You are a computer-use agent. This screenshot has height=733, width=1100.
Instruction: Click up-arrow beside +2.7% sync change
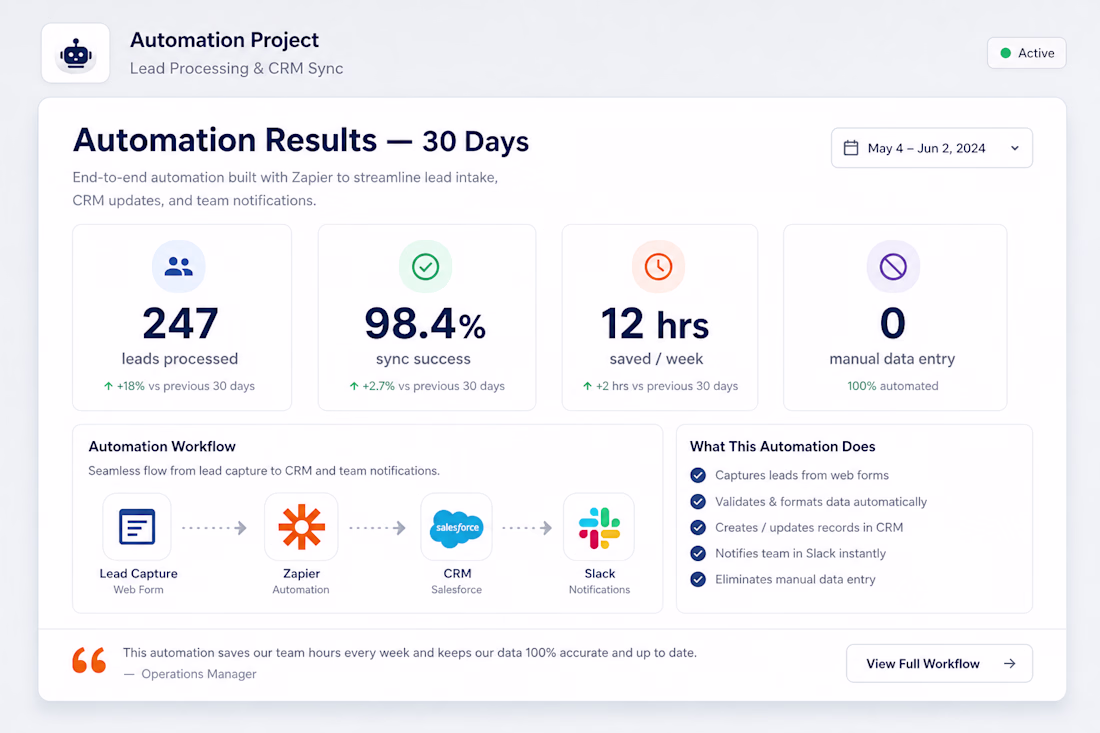click(354, 386)
